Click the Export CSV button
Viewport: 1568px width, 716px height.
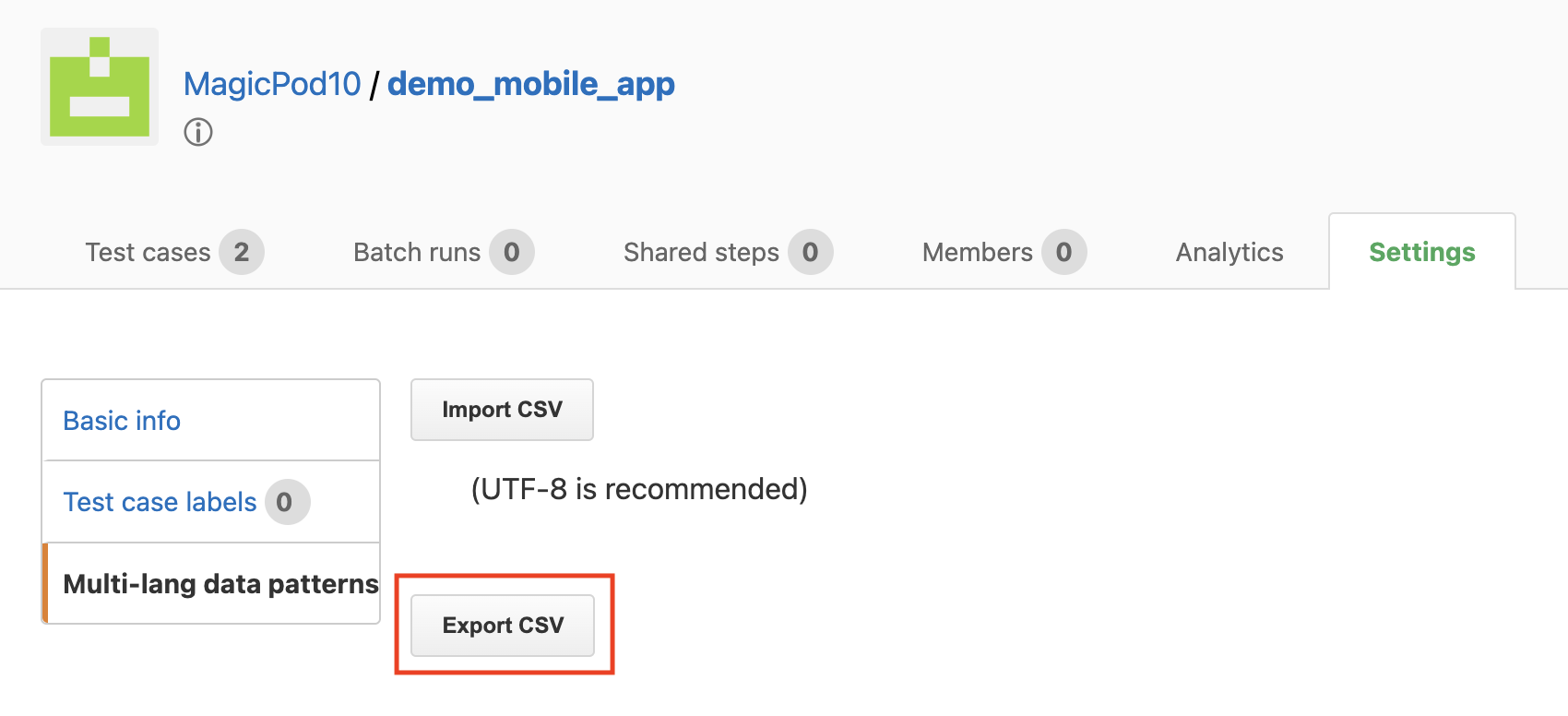click(503, 626)
